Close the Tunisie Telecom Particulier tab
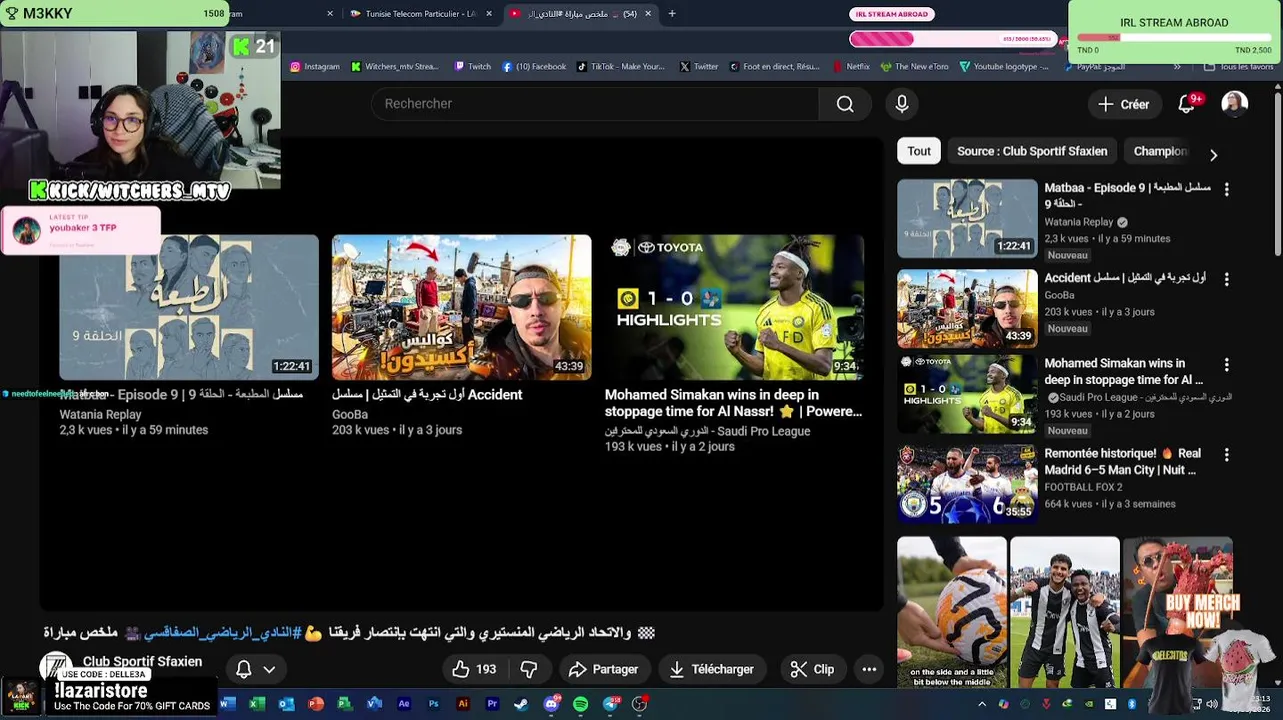The image size is (1283, 720). pos(489,14)
